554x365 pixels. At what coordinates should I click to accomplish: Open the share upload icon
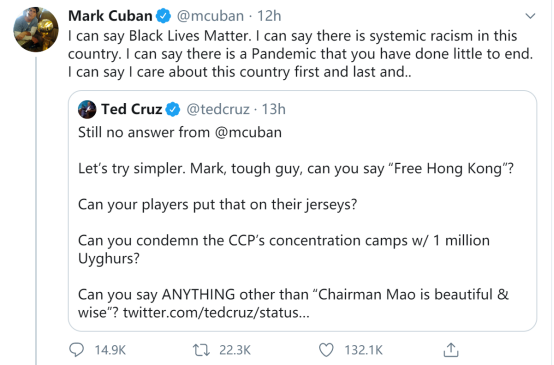click(451, 350)
